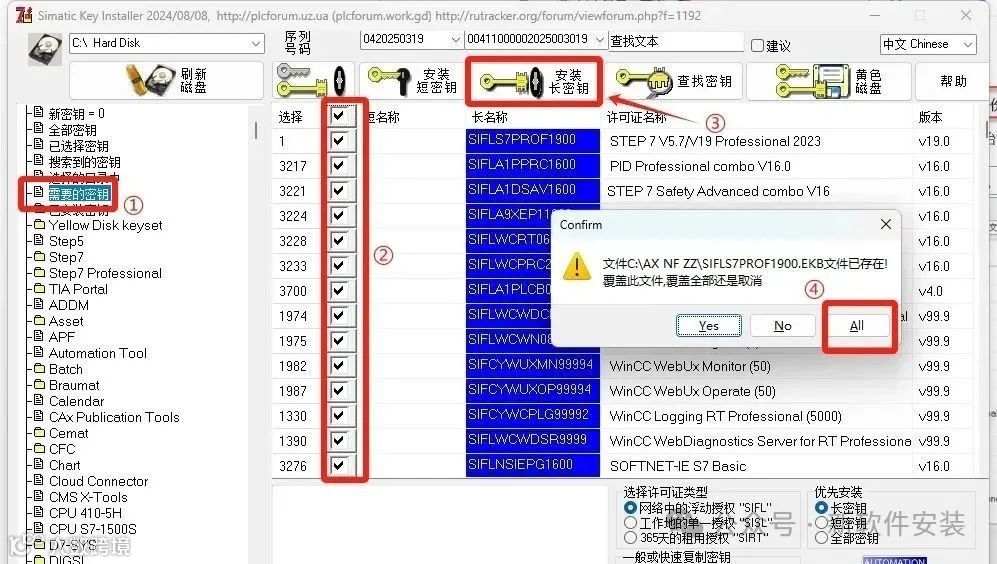
Task: Open the 00411000002025003019 dropdown
Action: point(600,39)
